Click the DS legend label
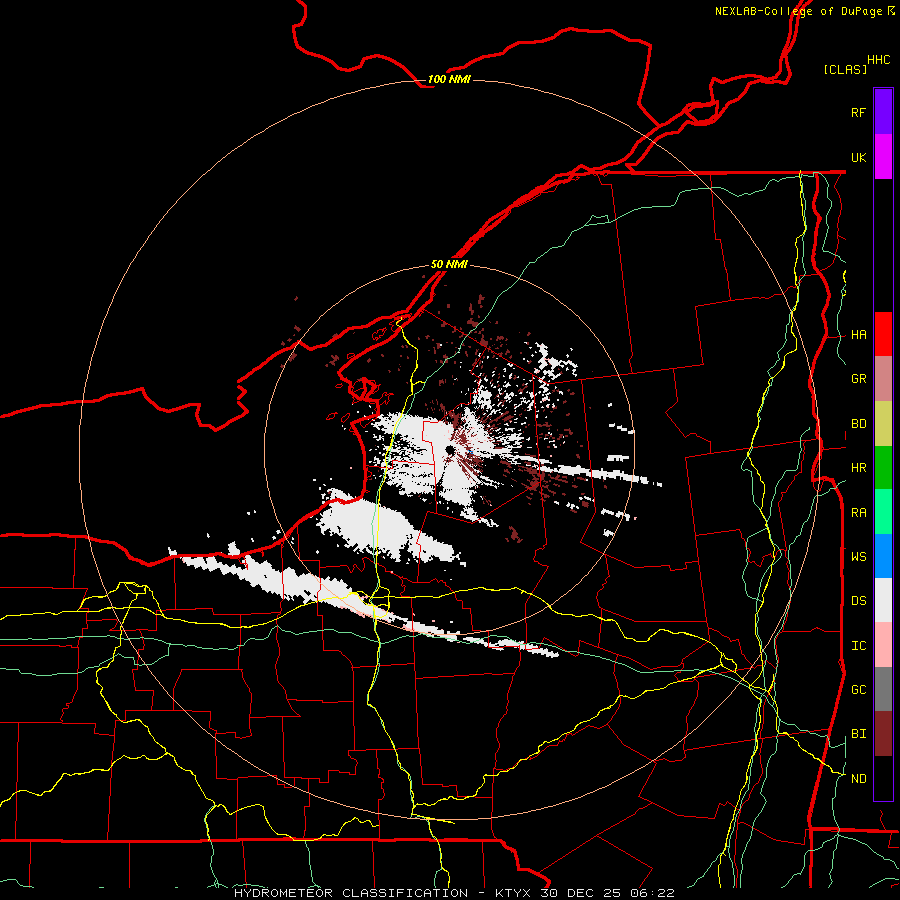This screenshot has height=900, width=900. coord(858,601)
